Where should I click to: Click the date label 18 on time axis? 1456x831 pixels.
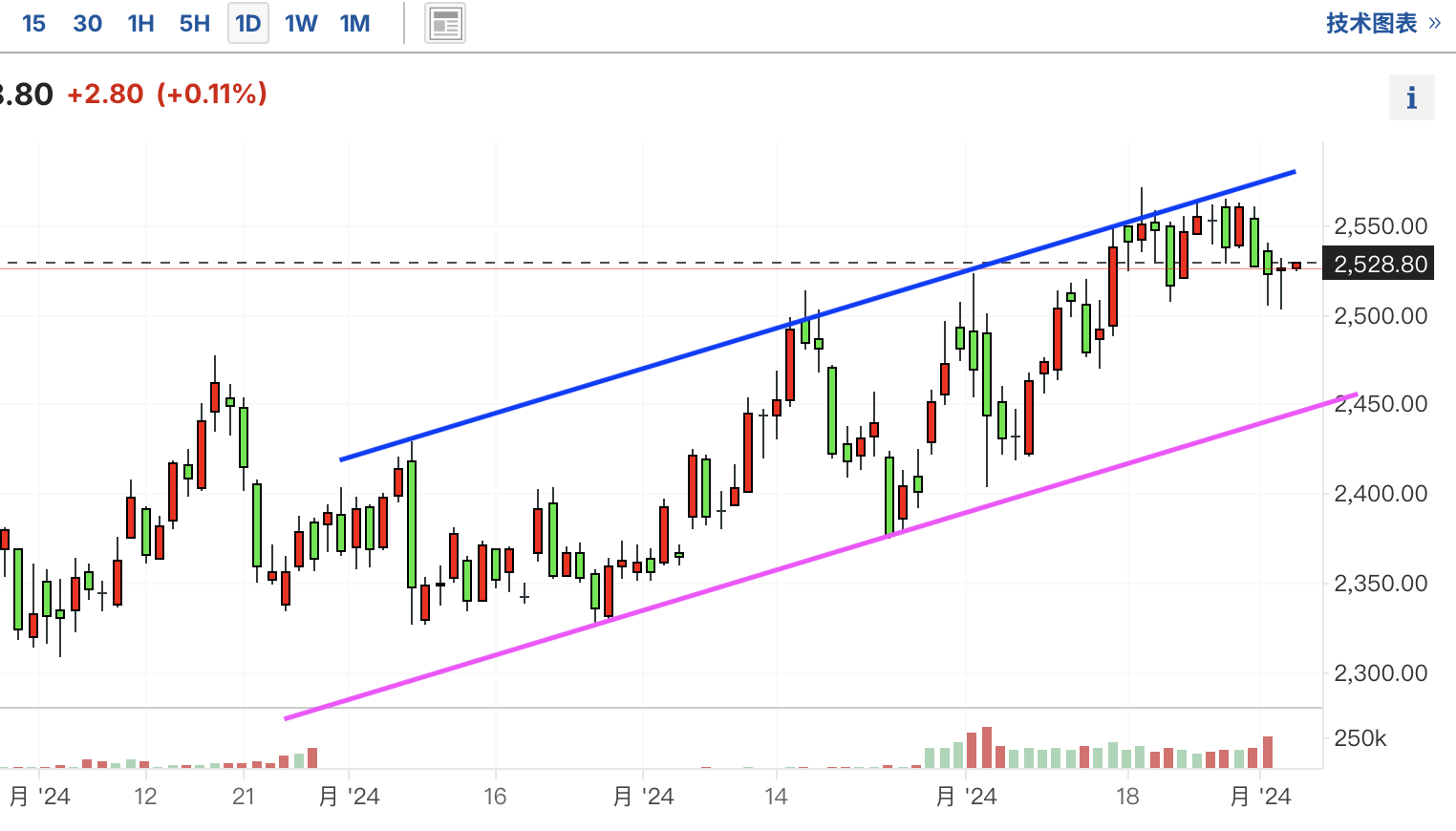1127,797
